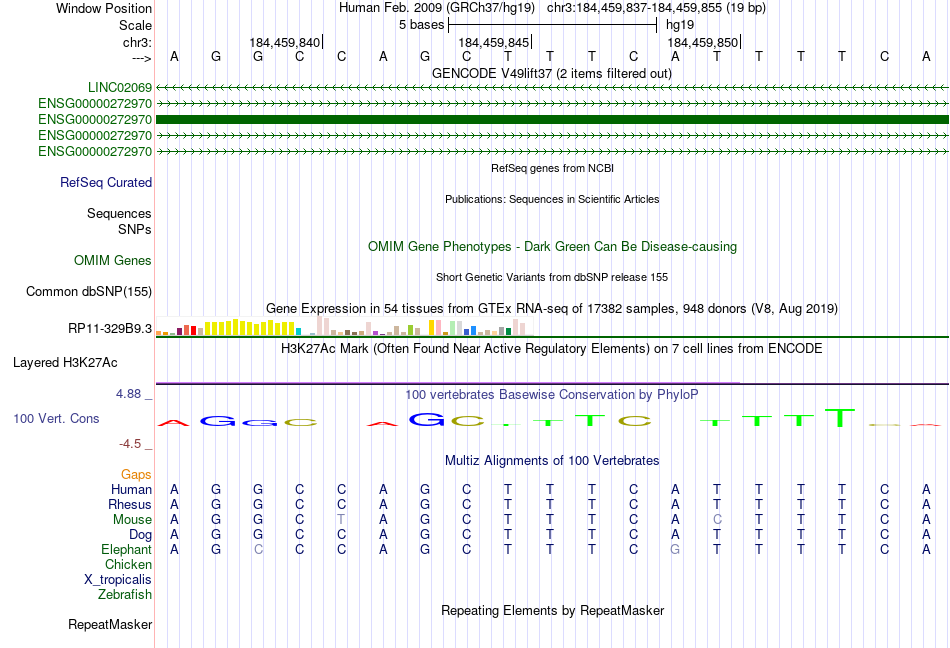Click Repeating Elements by RepeatMasker title
Image resolution: width=950 pixels, height=648 pixels.
[552, 610]
